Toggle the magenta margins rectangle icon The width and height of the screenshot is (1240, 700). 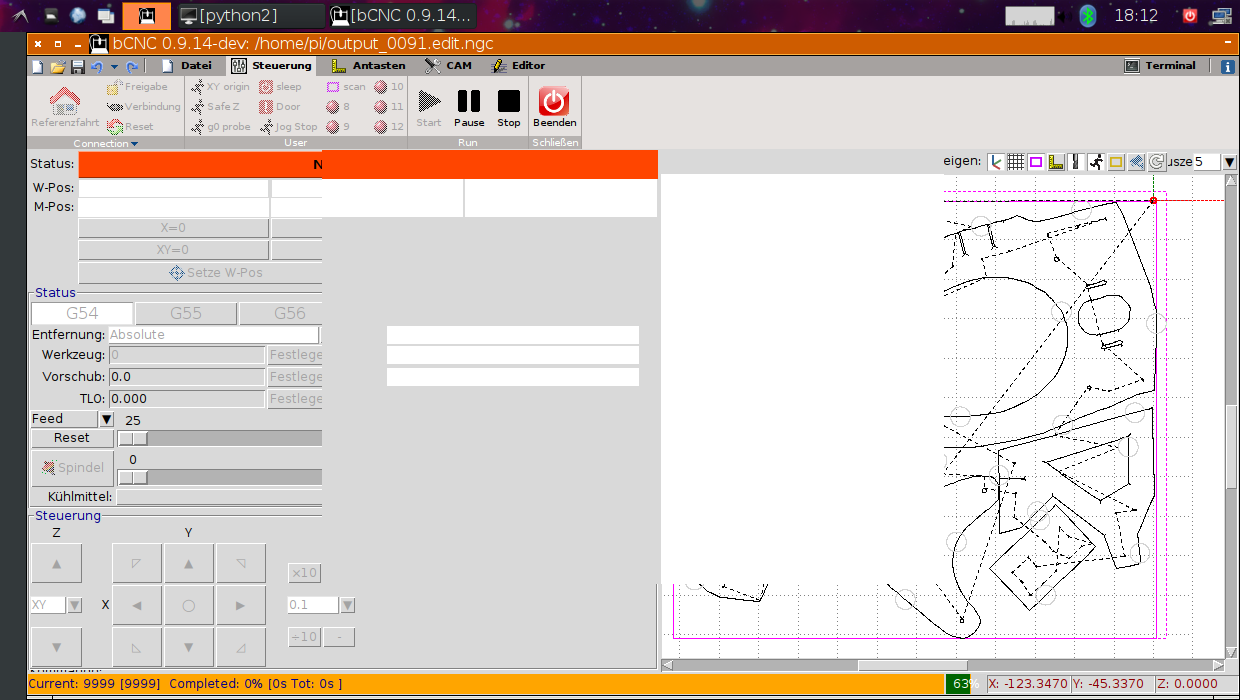click(1036, 162)
